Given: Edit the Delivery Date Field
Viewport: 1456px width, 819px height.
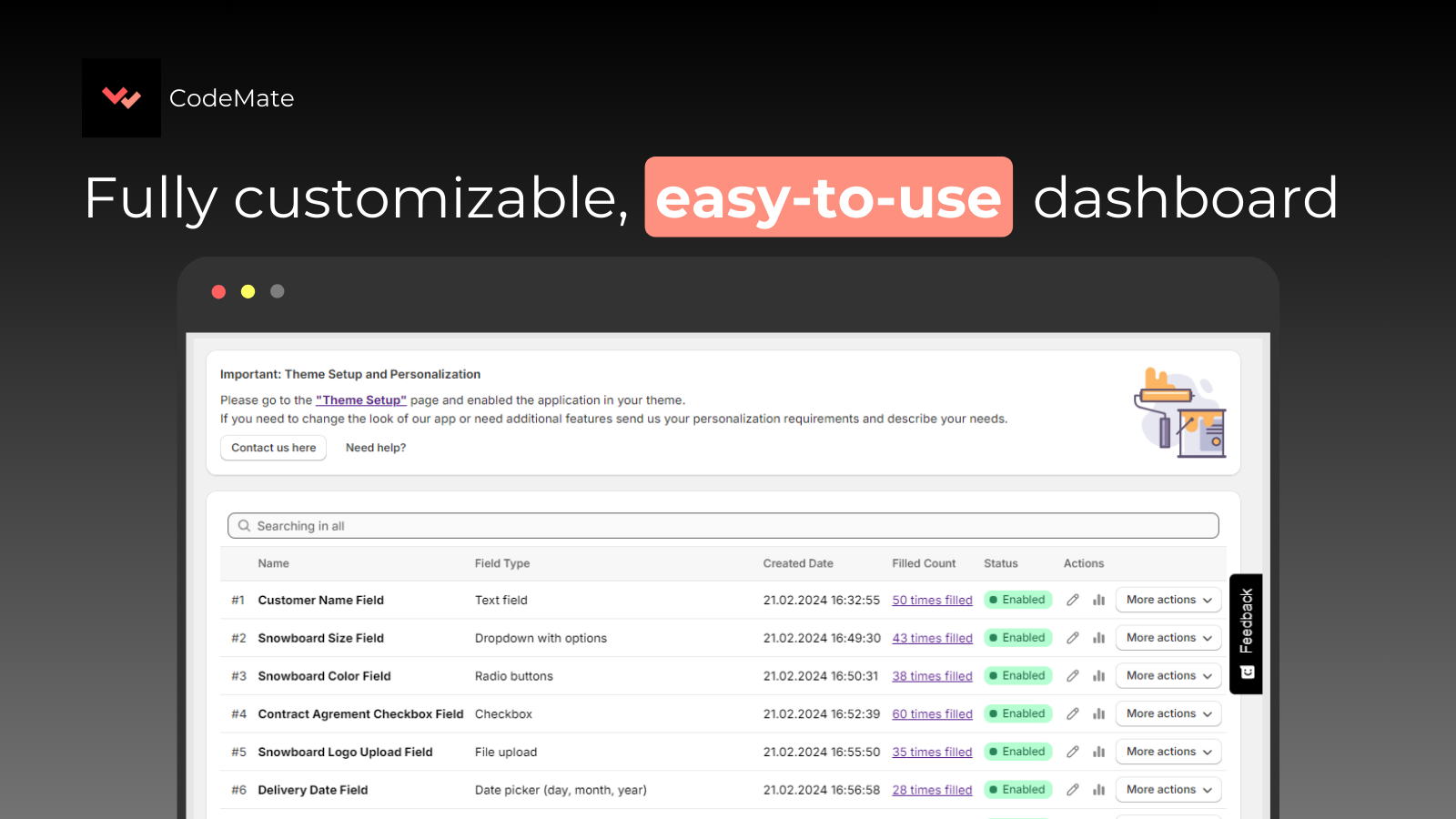Looking at the screenshot, I should click(1073, 789).
